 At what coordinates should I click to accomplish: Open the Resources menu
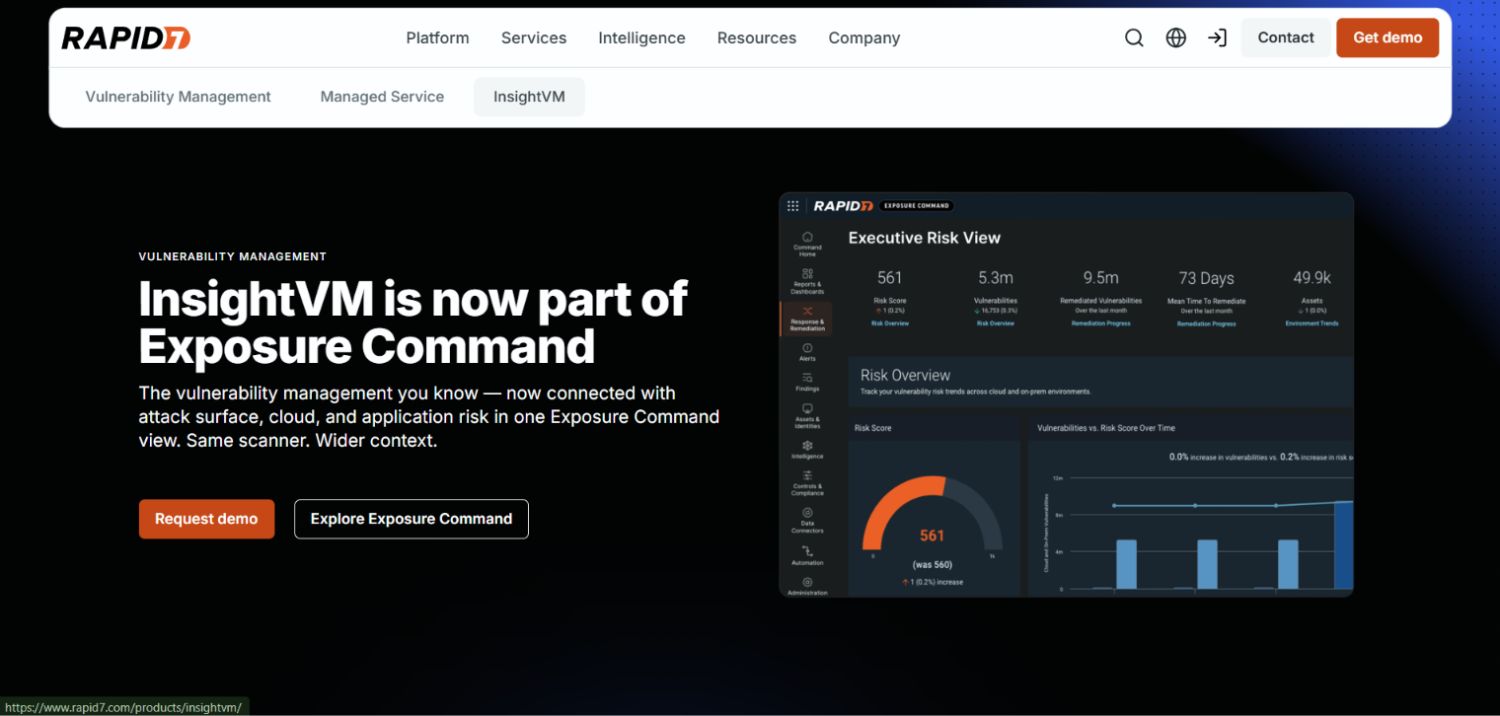[x=757, y=38]
